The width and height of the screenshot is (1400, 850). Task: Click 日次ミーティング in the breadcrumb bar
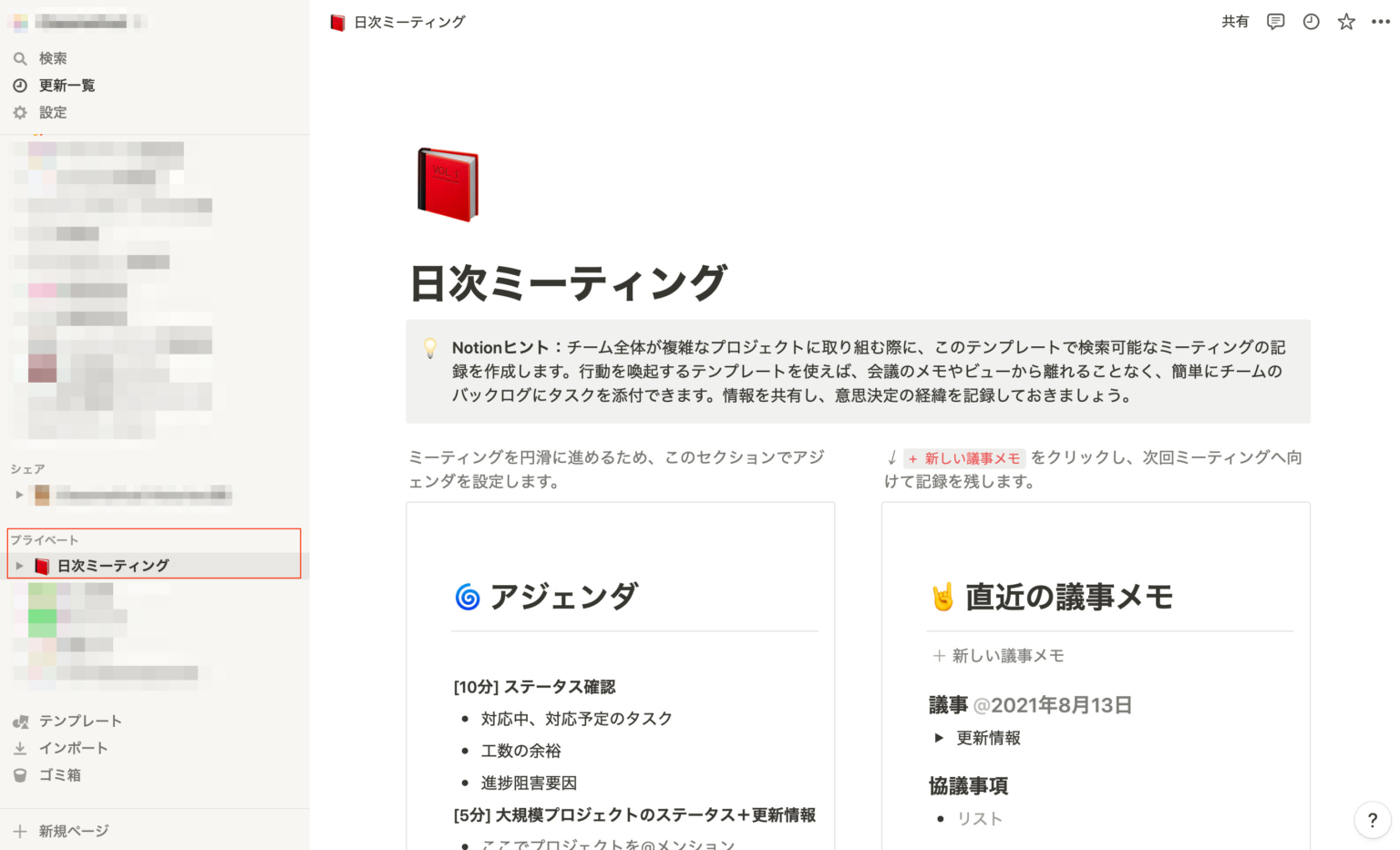(x=407, y=21)
